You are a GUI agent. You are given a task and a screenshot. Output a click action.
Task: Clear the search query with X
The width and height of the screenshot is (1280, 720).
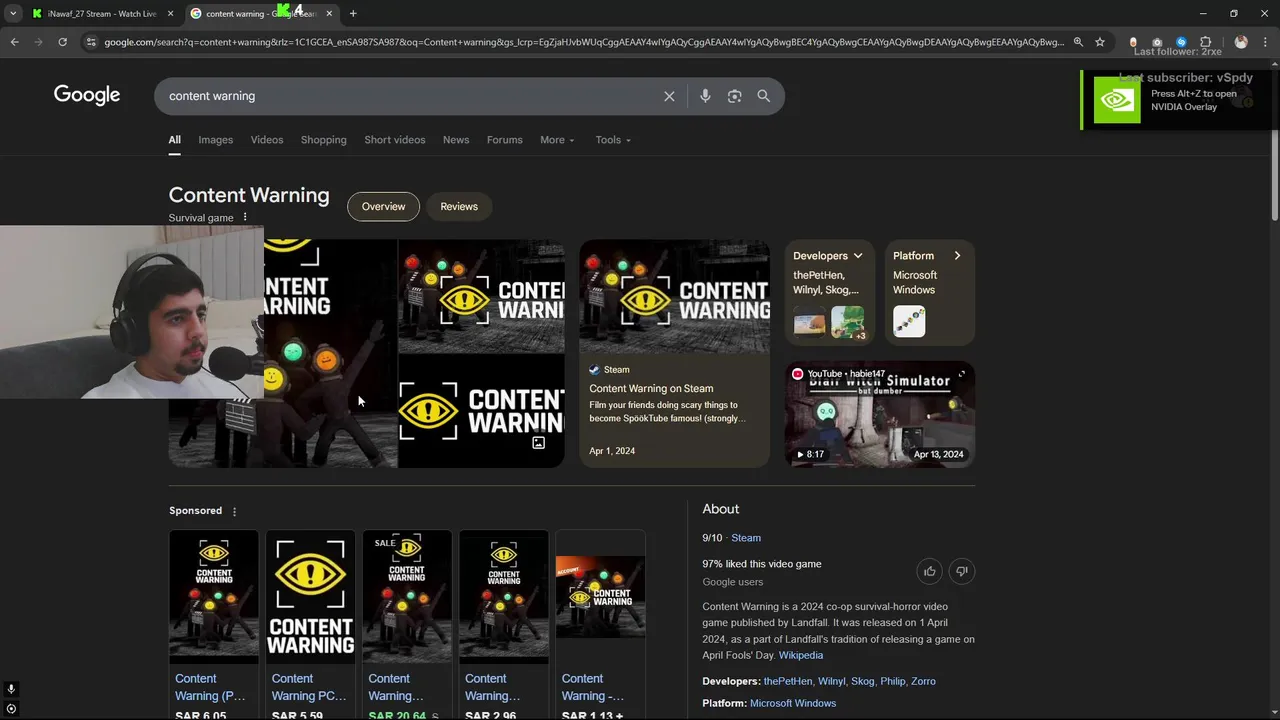669,96
